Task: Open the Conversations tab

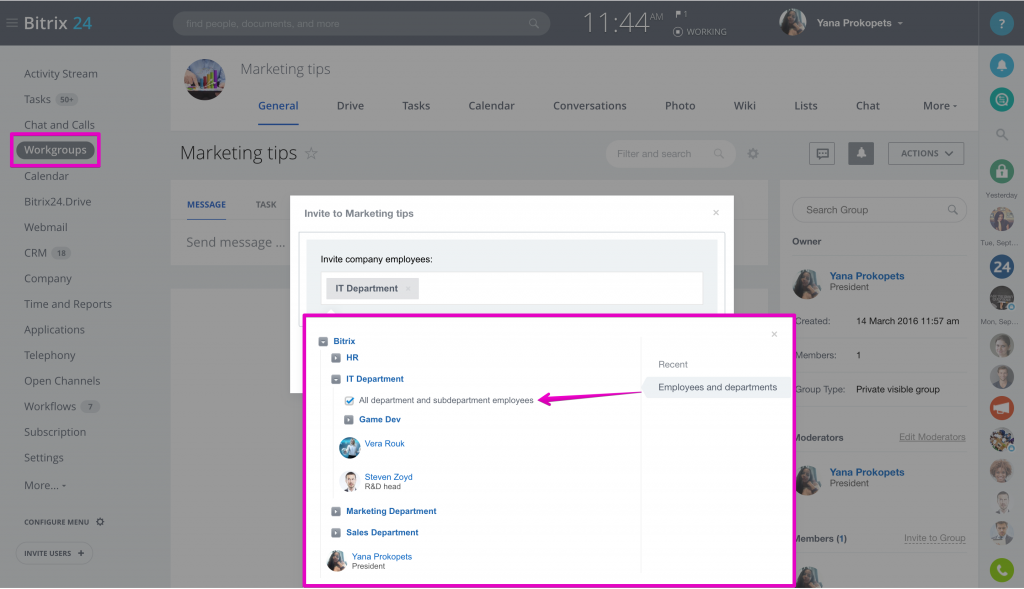Action: point(590,106)
